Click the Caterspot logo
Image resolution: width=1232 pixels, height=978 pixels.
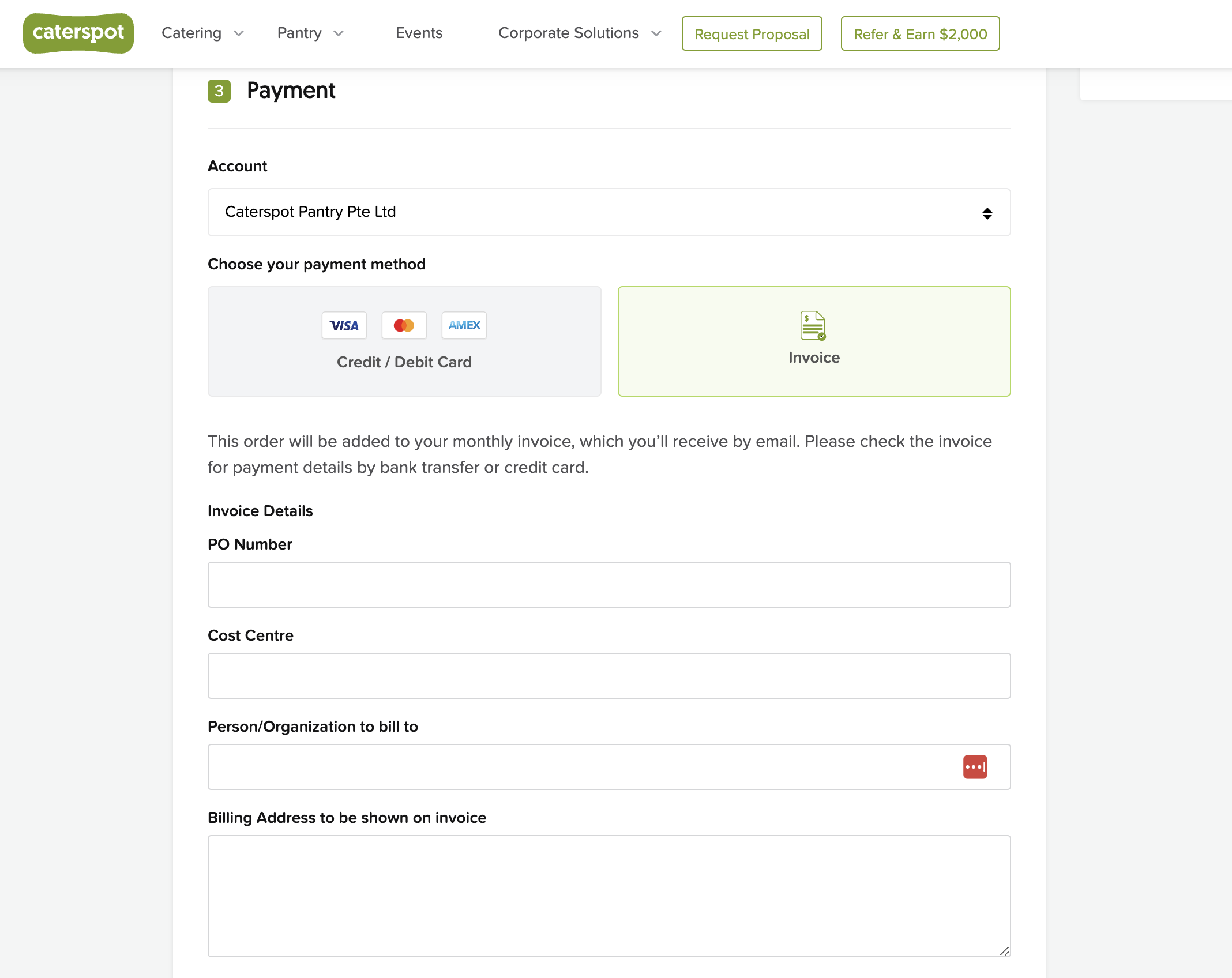78,33
